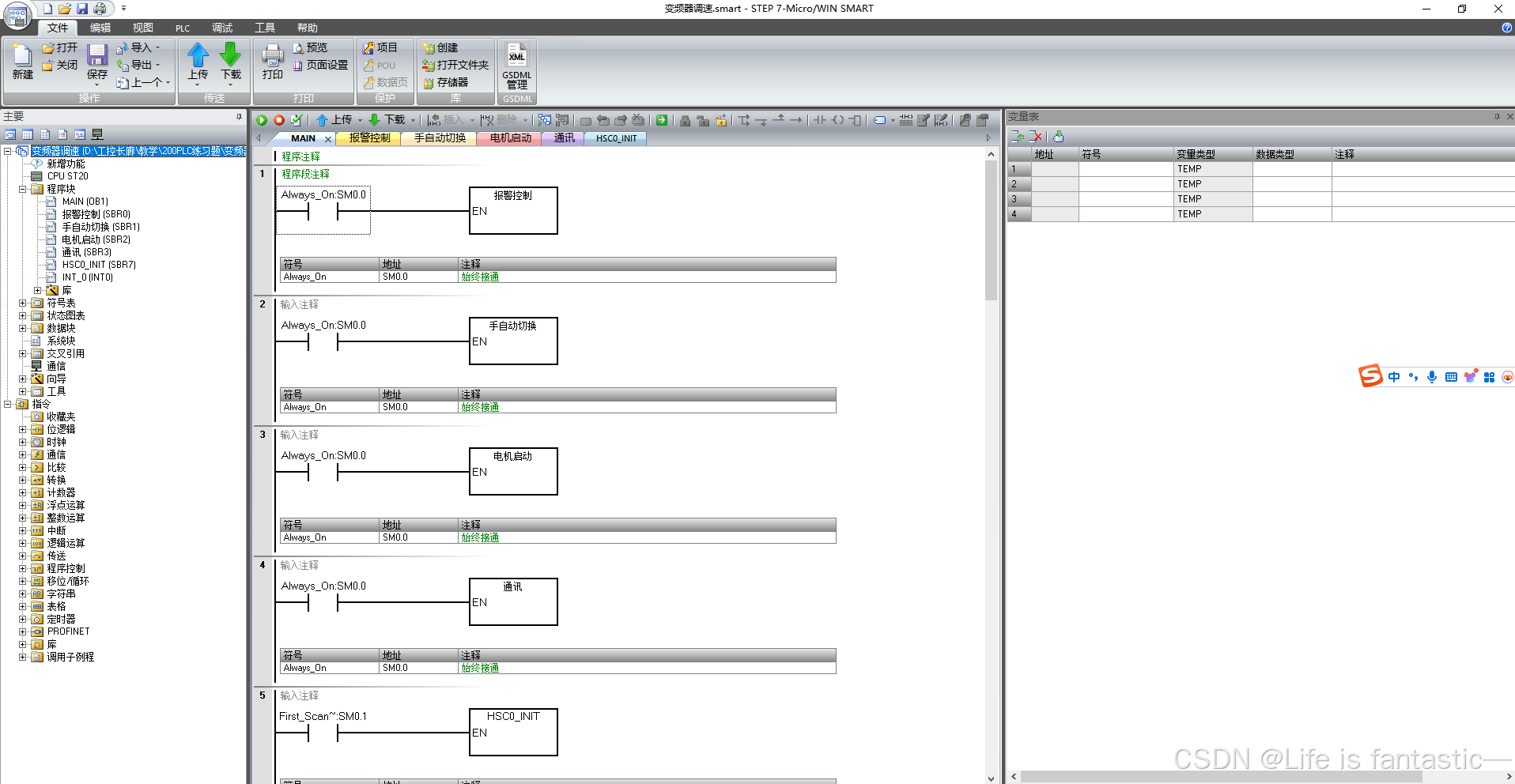
Task: Expand the 位逻辑 instruction folder
Action: [23, 429]
